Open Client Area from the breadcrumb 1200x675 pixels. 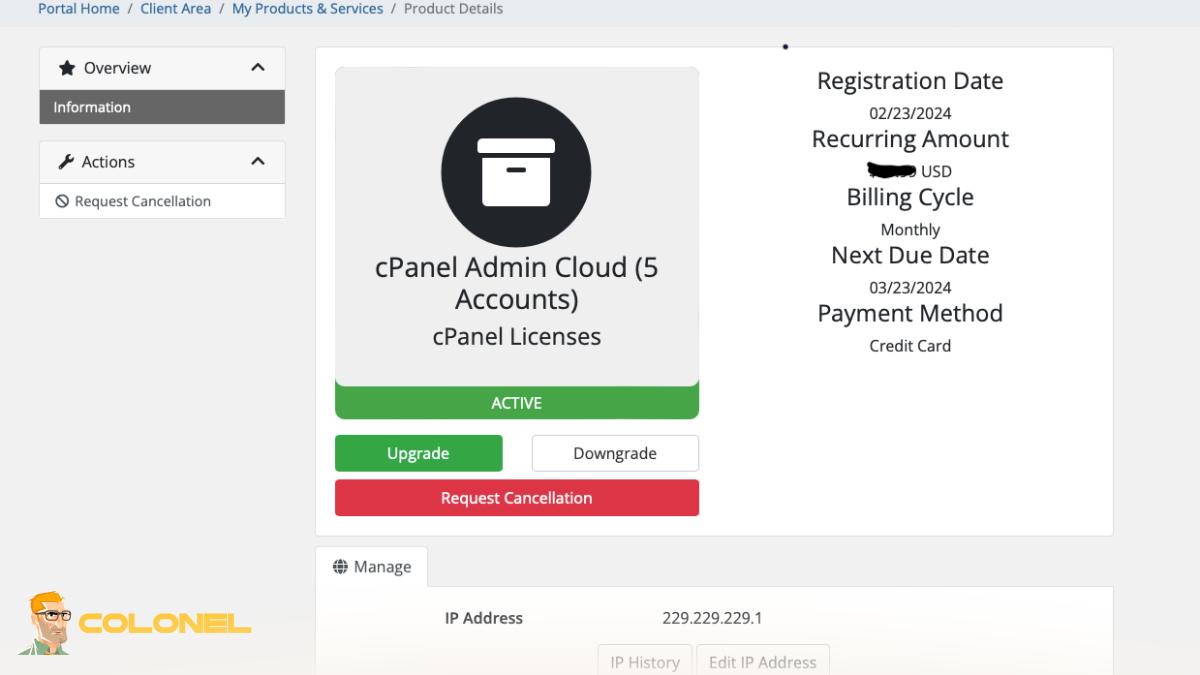[x=175, y=8]
